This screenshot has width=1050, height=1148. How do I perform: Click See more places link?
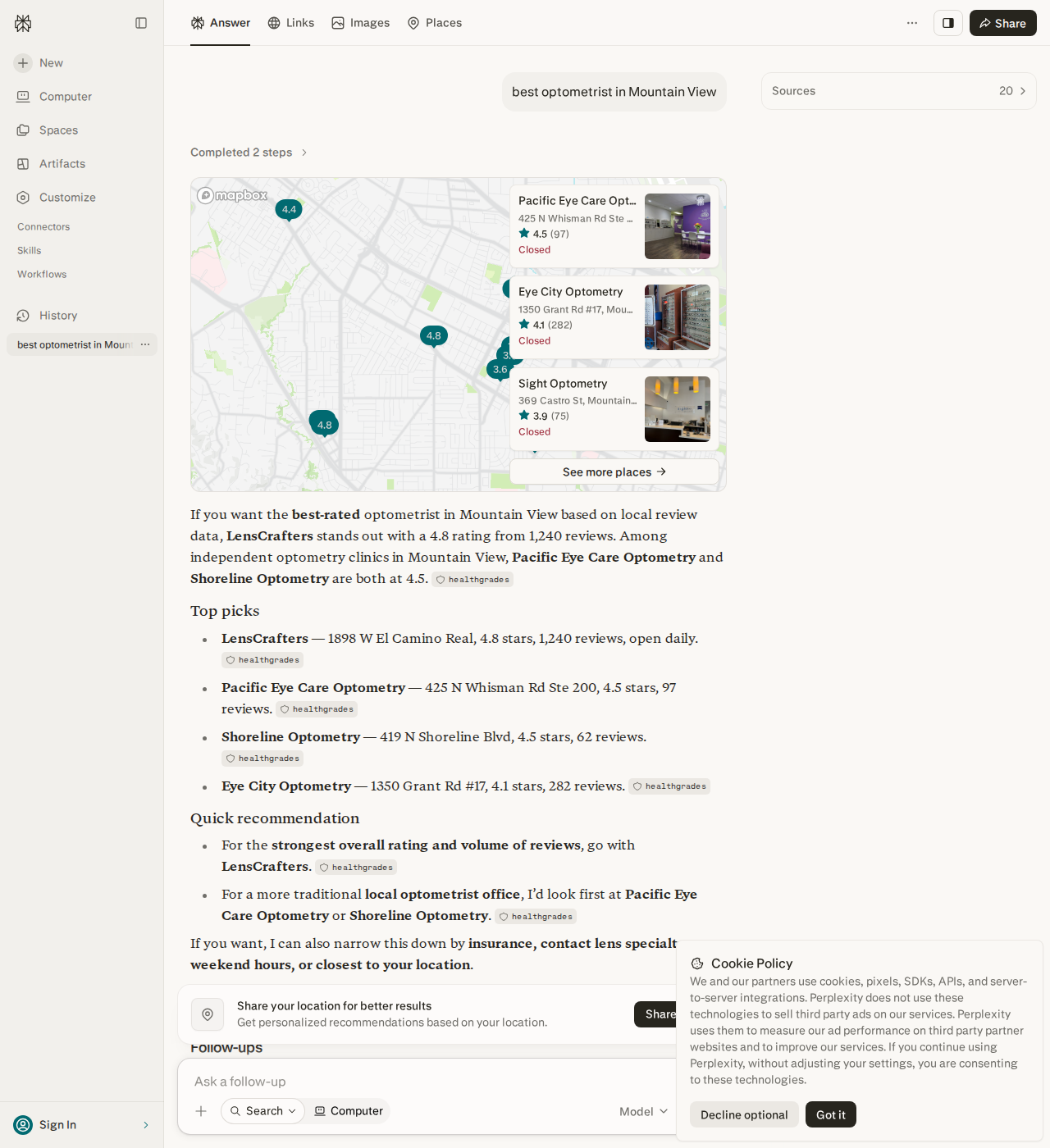(x=614, y=471)
